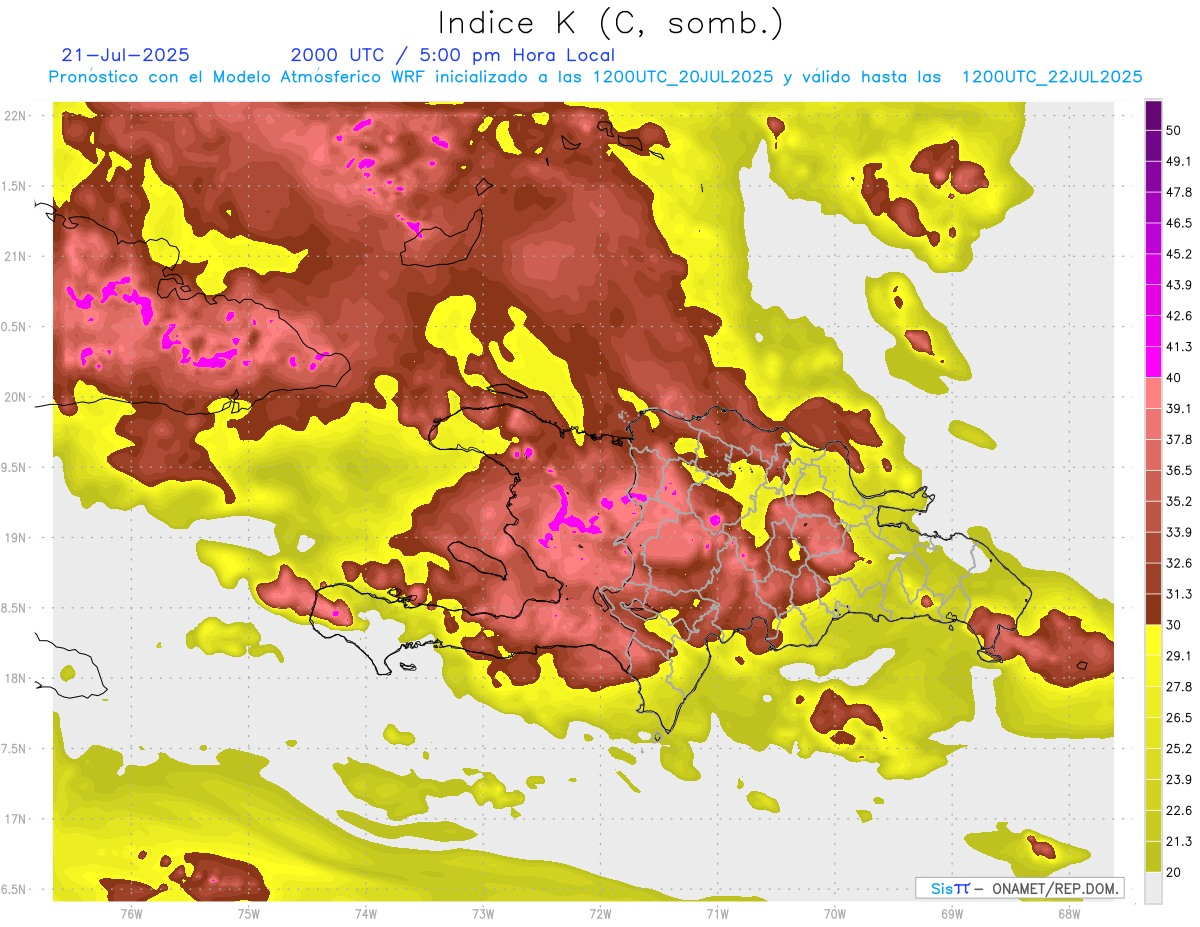Click the "23.9" colorbar label
The width and height of the screenshot is (1200, 927).
tap(1179, 779)
